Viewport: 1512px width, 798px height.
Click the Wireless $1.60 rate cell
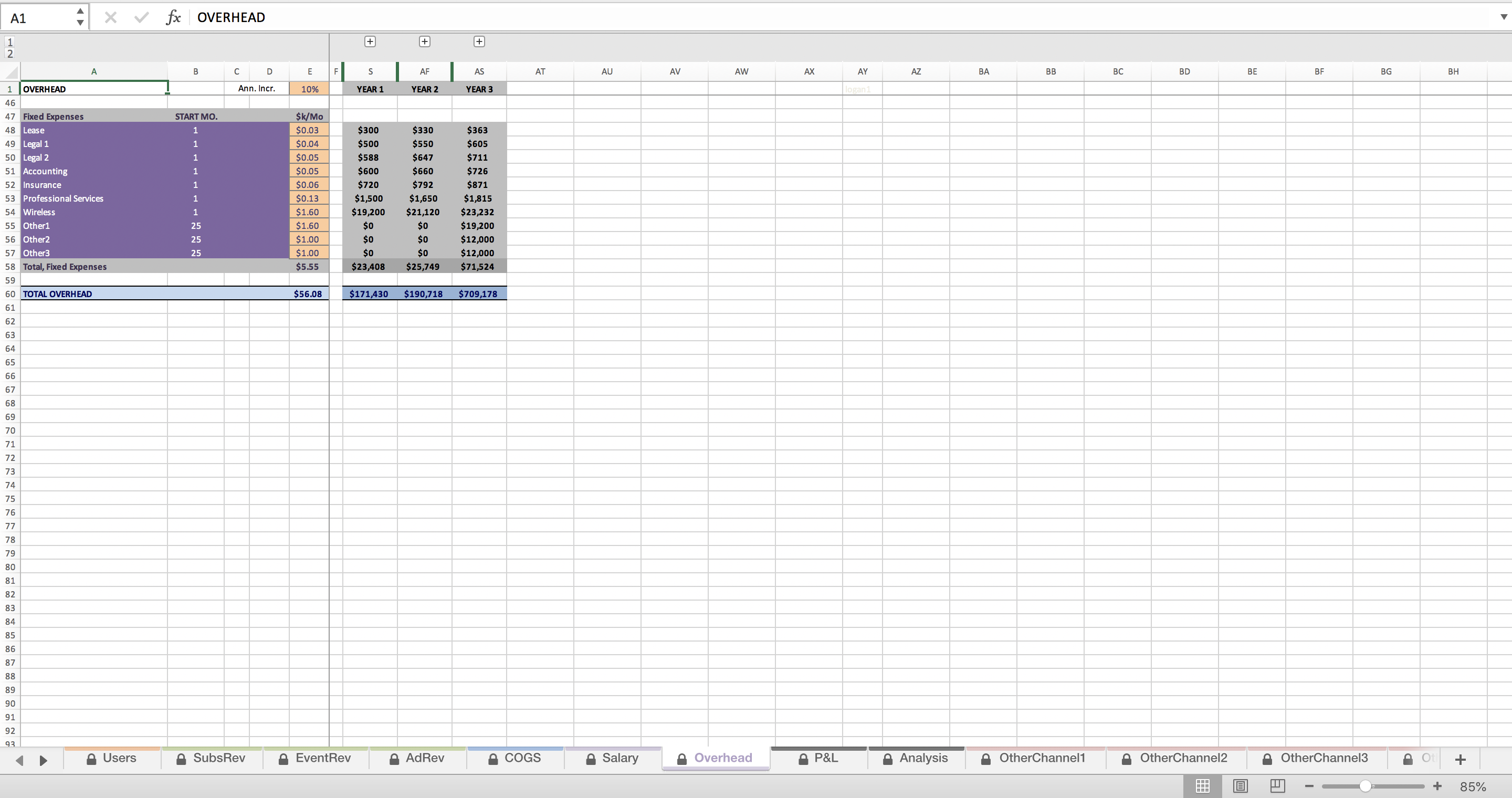coord(308,212)
